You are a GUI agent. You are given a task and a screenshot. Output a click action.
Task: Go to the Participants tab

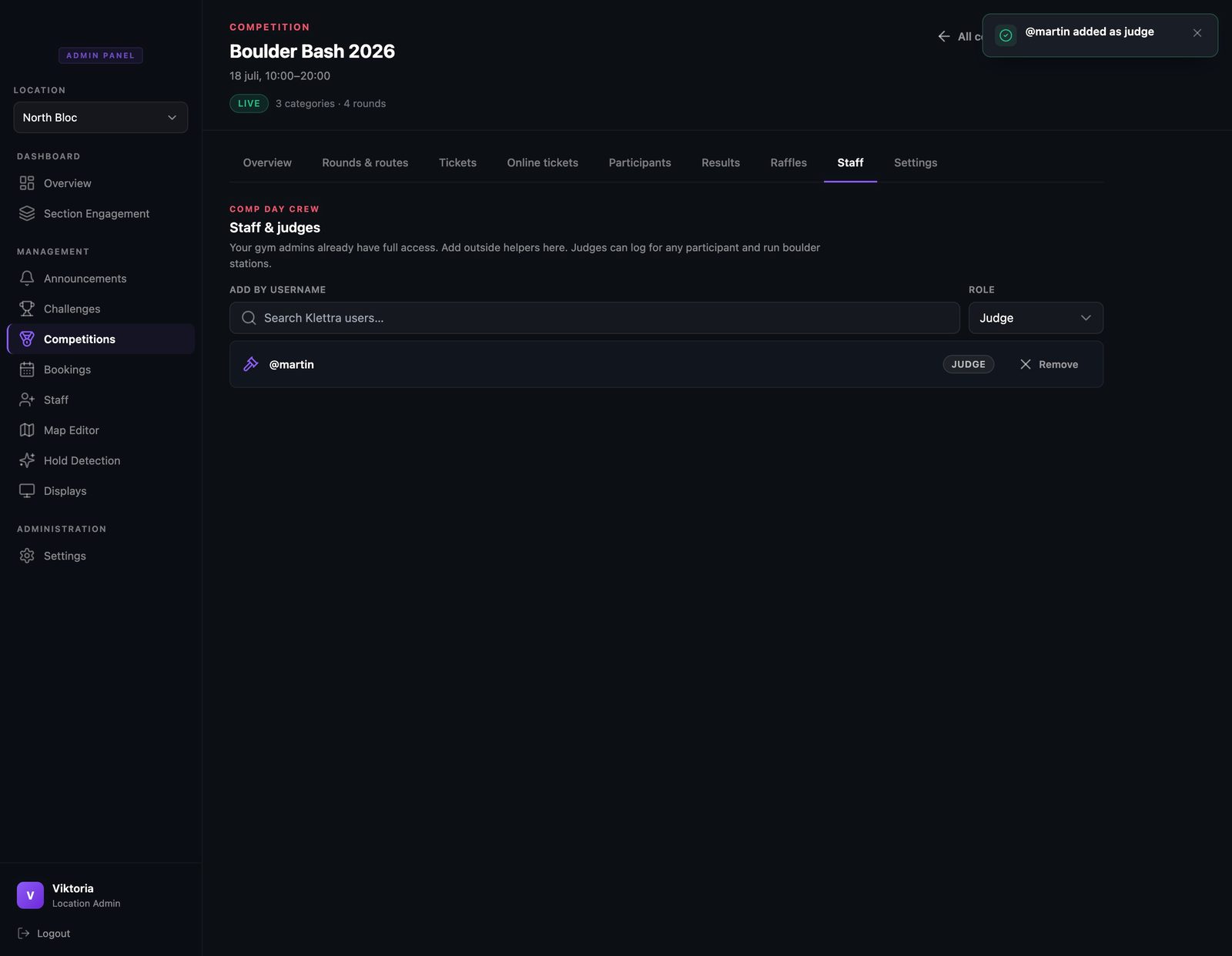click(640, 162)
